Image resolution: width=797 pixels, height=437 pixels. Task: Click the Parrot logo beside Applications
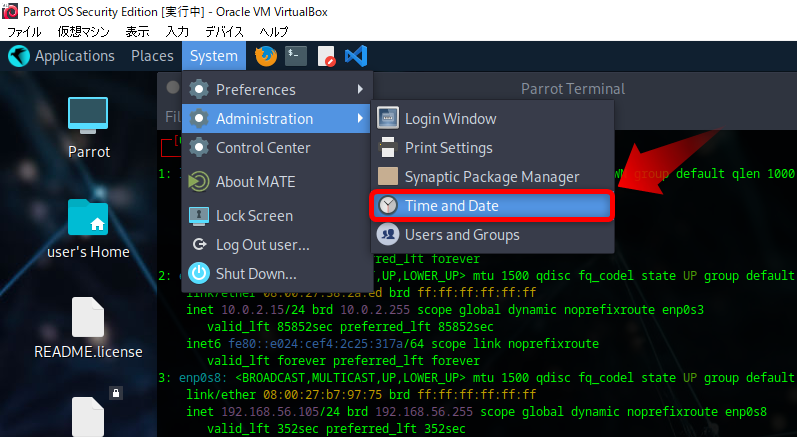[19, 56]
